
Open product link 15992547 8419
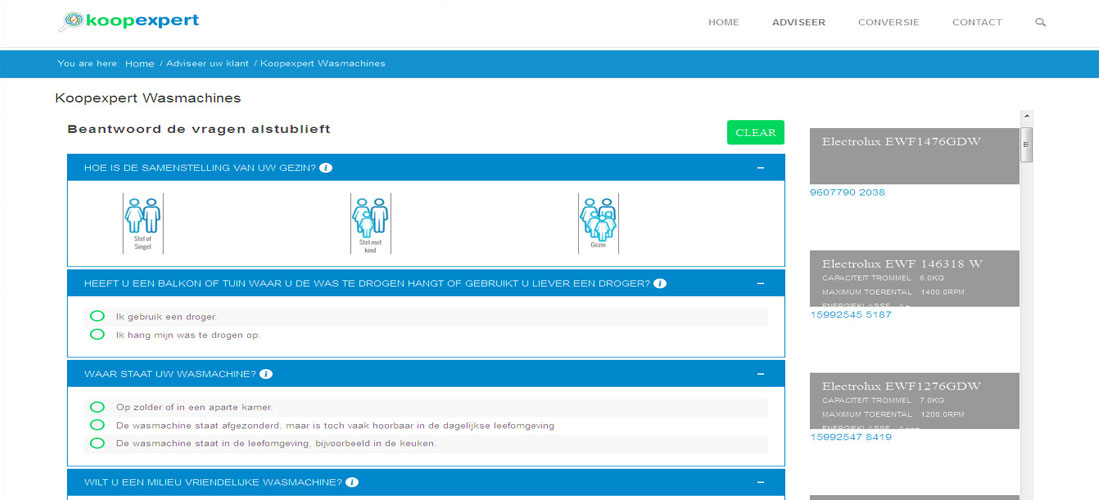pyautogui.click(x=850, y=438)
